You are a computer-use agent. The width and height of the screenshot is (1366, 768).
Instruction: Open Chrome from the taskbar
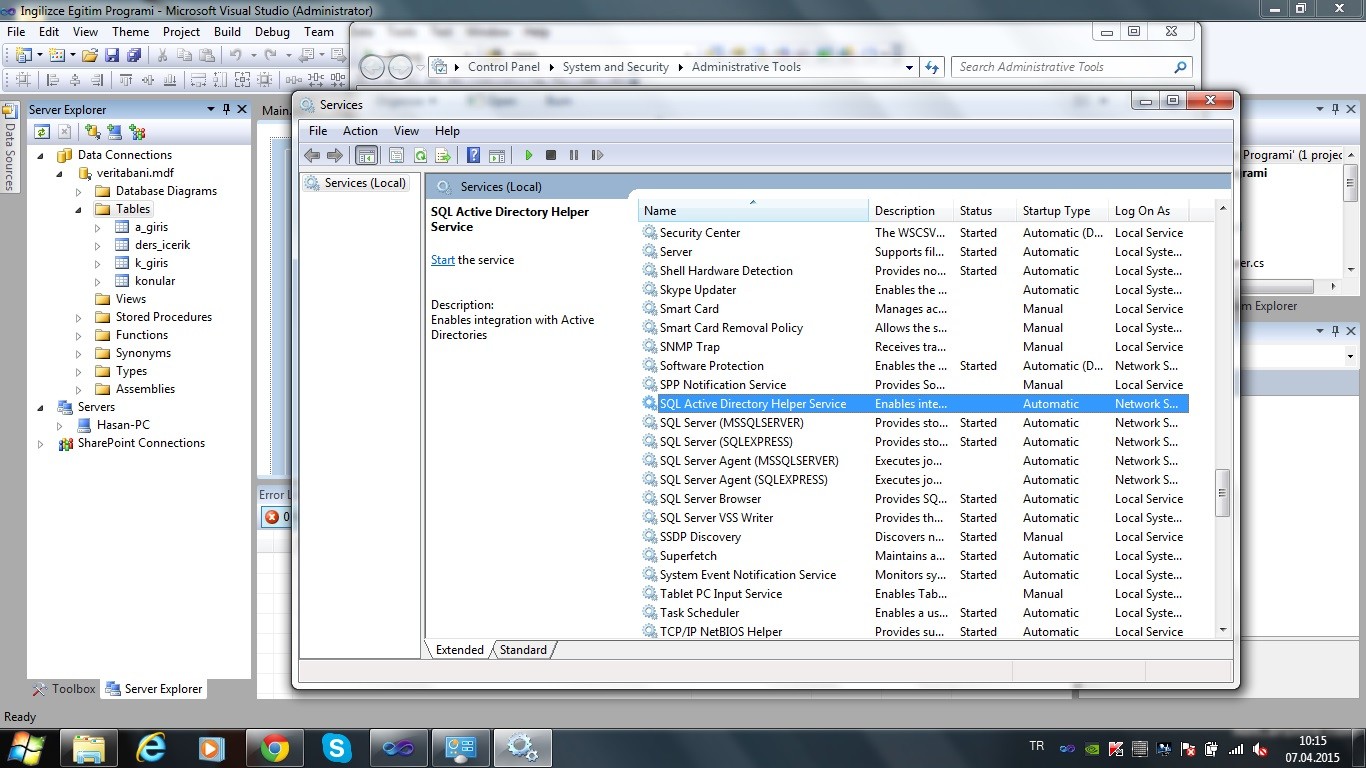tap(274, 748)
